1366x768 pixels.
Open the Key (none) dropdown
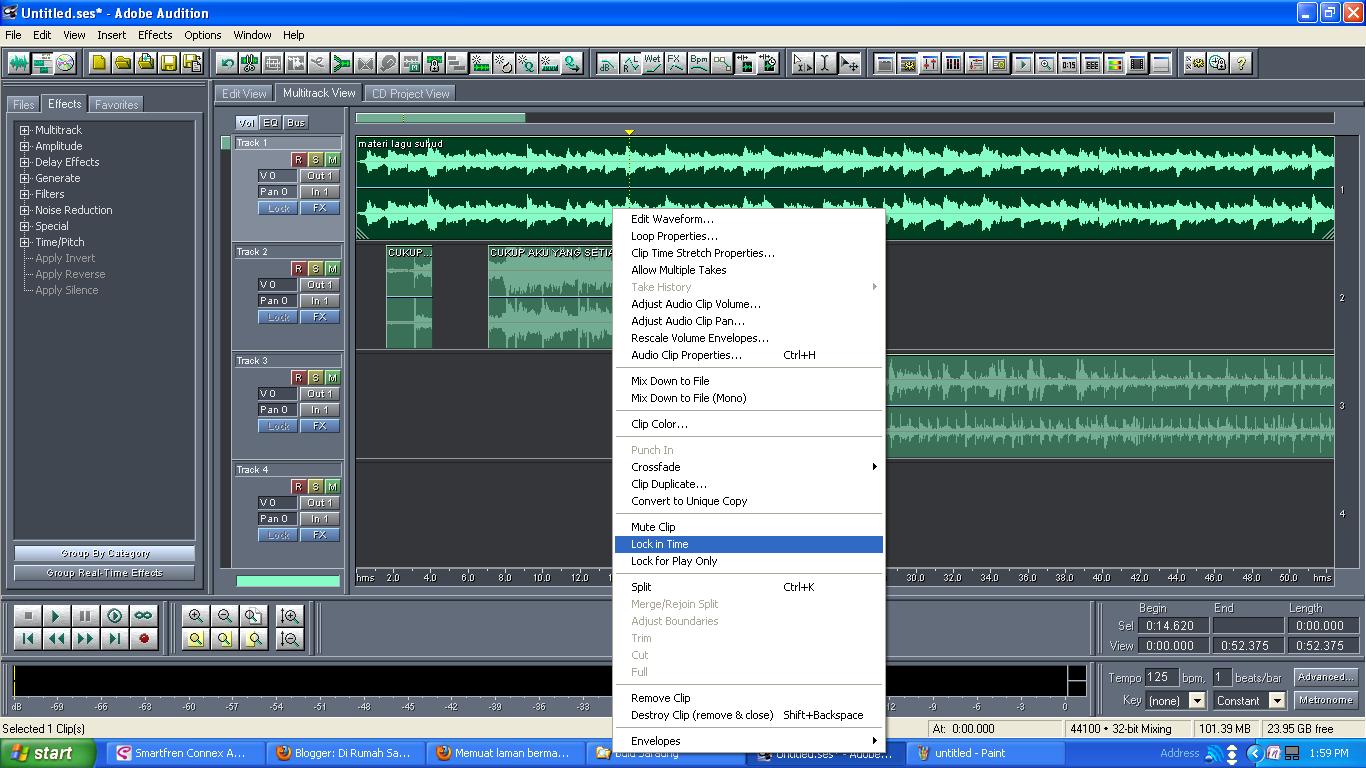coord(1196,701)
